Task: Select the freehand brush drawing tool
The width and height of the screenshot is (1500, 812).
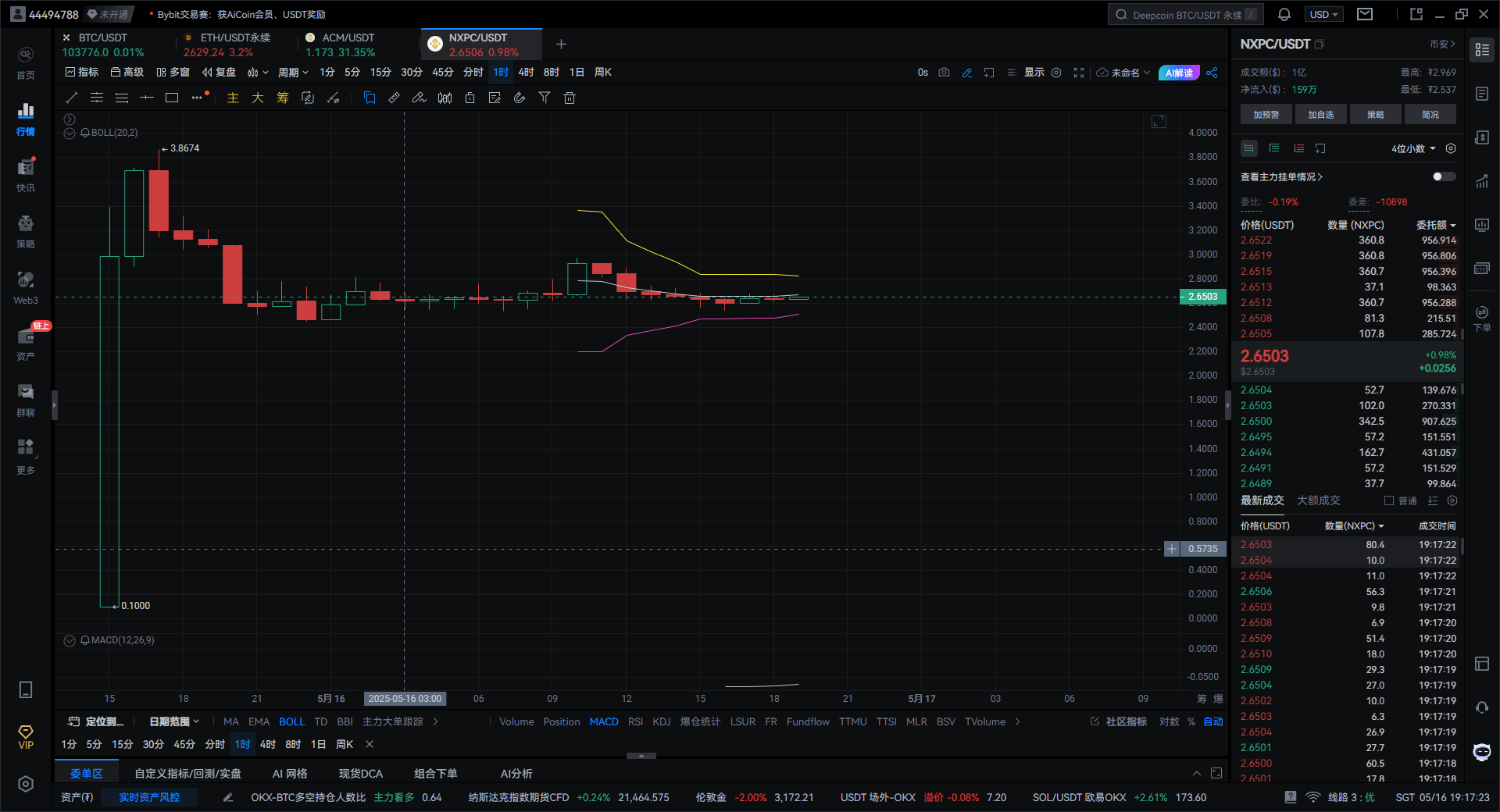Action: (x=420, y=98)
